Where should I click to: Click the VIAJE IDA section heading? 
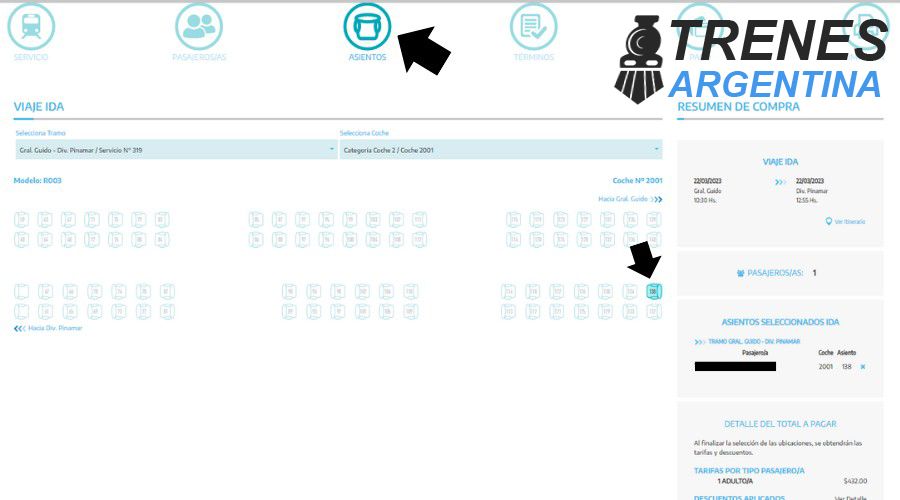click(x=39, y=107)
